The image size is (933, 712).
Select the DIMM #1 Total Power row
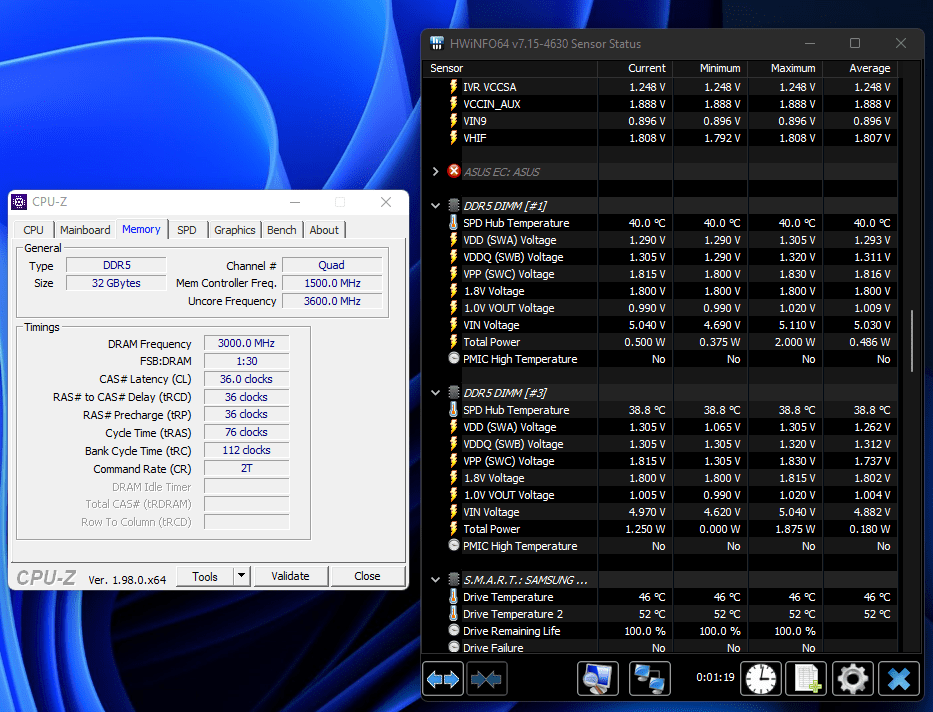(660, 342)
